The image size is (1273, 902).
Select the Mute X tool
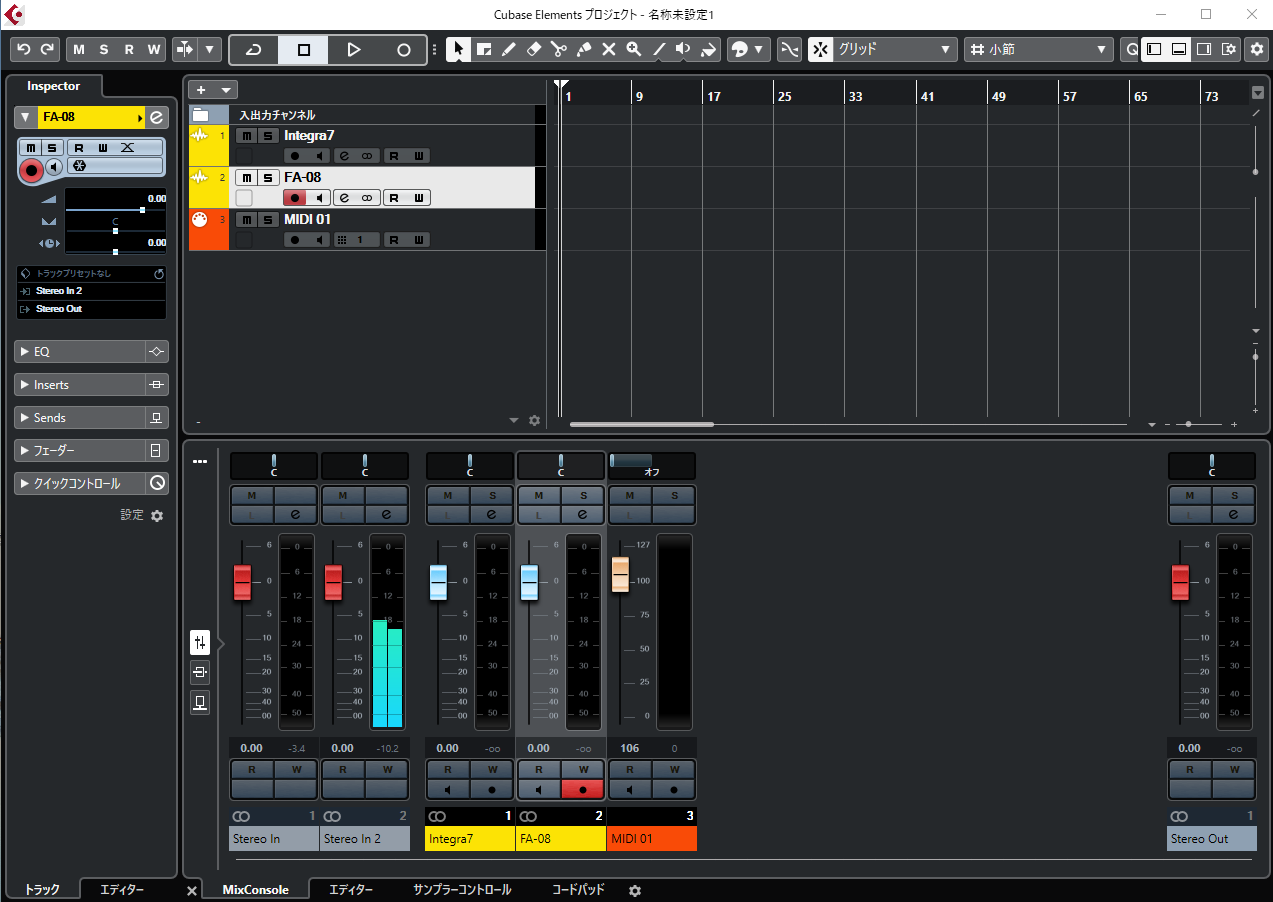point(609,49)
